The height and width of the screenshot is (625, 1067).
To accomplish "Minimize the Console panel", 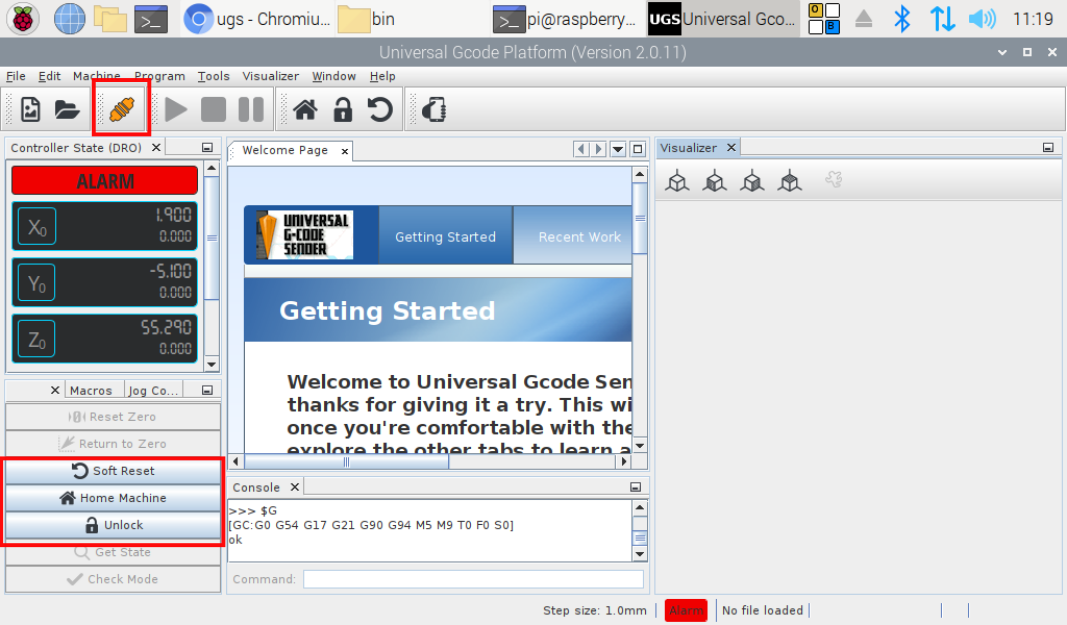I will click(636, 487).
